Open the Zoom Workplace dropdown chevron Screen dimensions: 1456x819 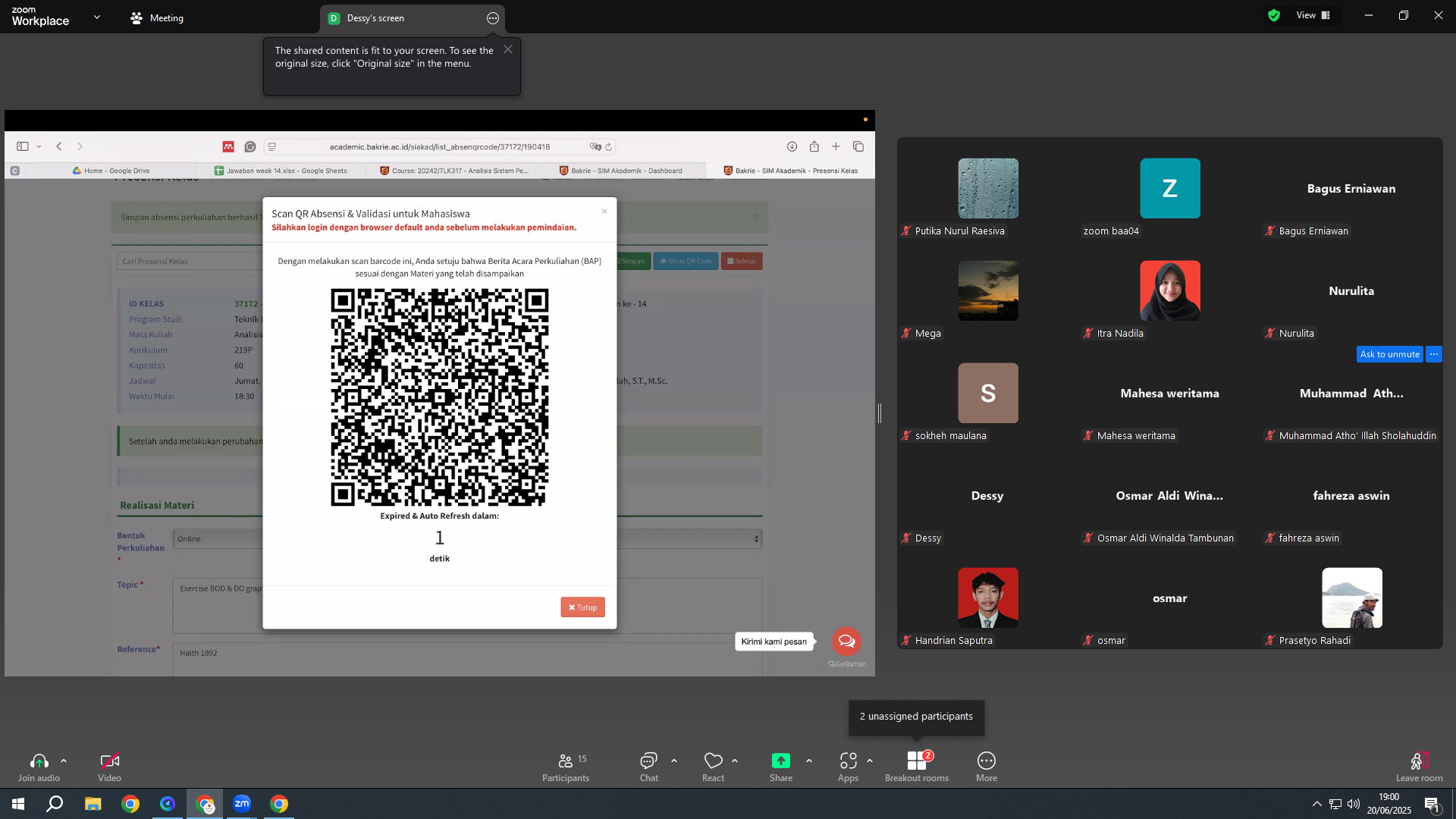pos(97,17)
